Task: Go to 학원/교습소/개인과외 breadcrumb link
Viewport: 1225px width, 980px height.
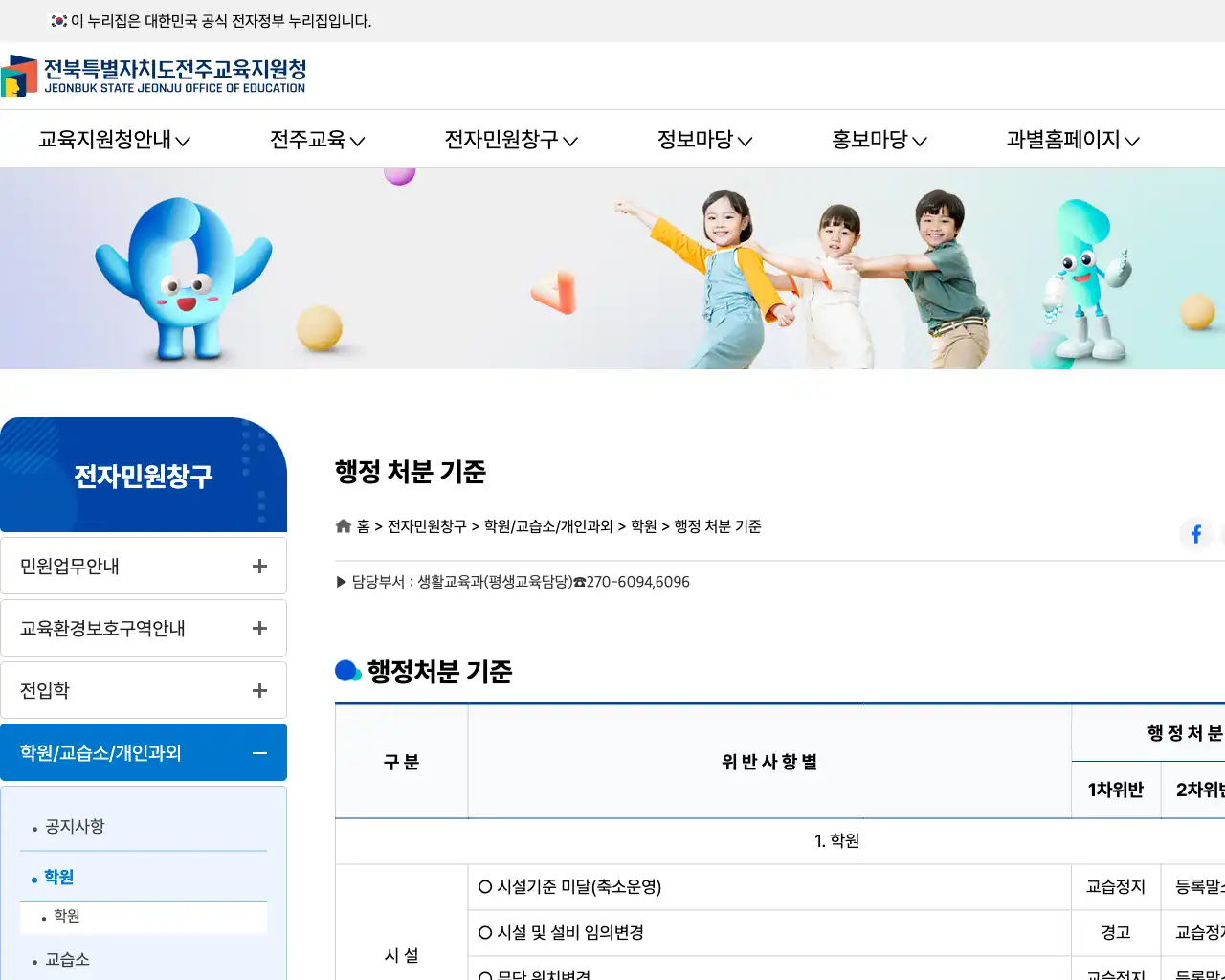Action: coord(548,526)
